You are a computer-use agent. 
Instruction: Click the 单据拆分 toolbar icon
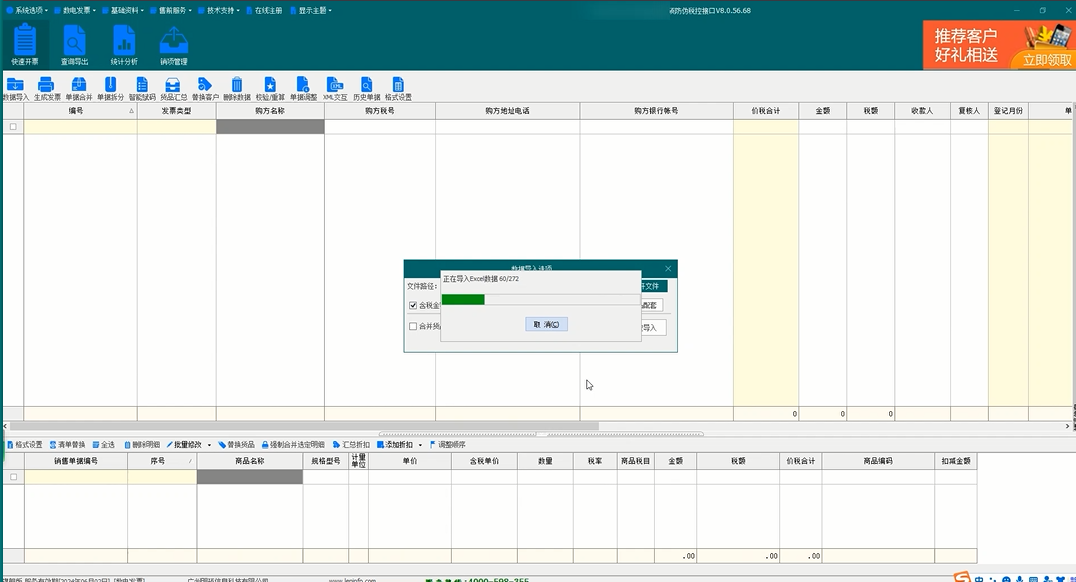tap(110, 88)
